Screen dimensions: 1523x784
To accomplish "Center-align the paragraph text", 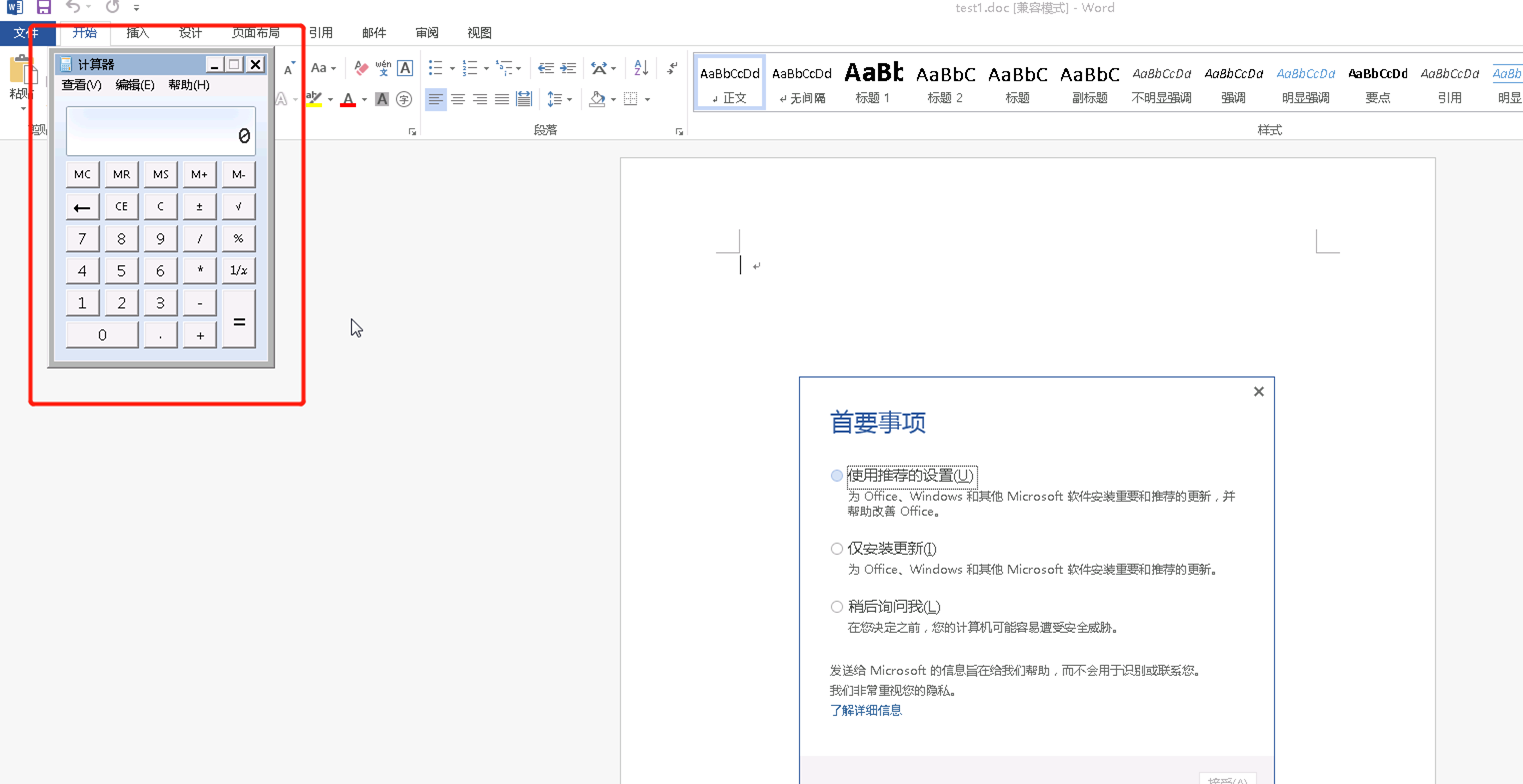I will click(458, 99).
